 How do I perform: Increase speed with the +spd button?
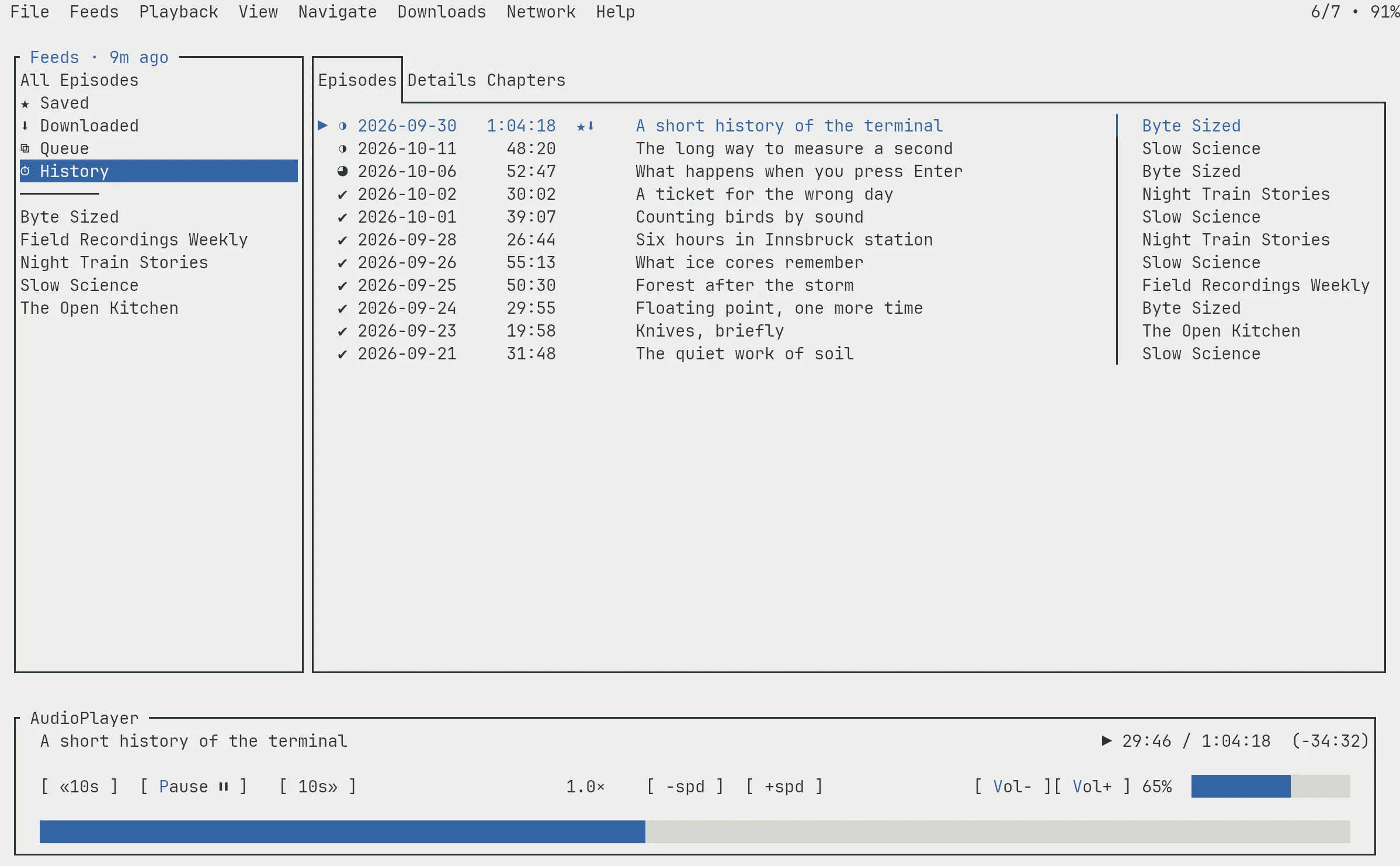point(784,787)
